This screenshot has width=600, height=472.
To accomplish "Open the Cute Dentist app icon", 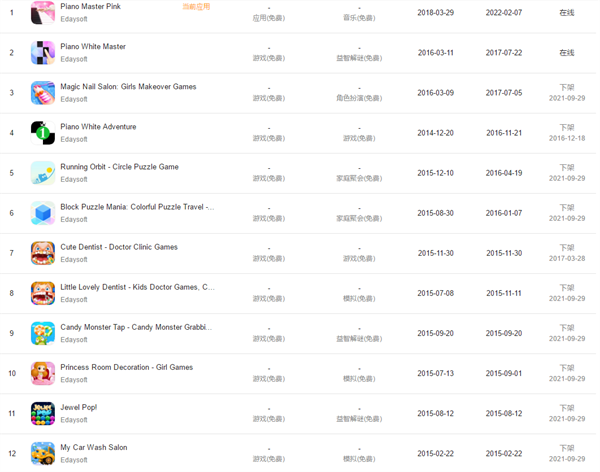I will [x=43, y=253].
